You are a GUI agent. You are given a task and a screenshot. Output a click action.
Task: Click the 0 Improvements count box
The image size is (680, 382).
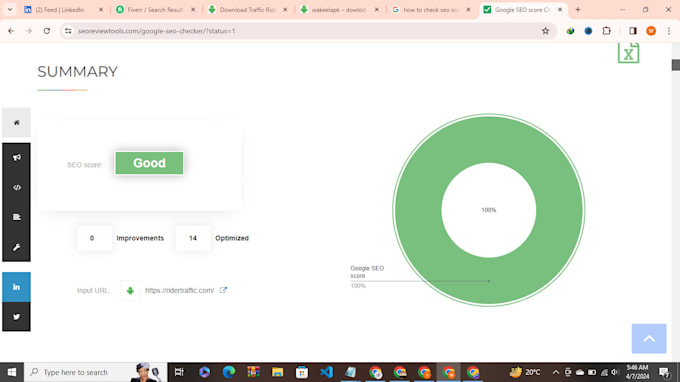coord(94,238)
